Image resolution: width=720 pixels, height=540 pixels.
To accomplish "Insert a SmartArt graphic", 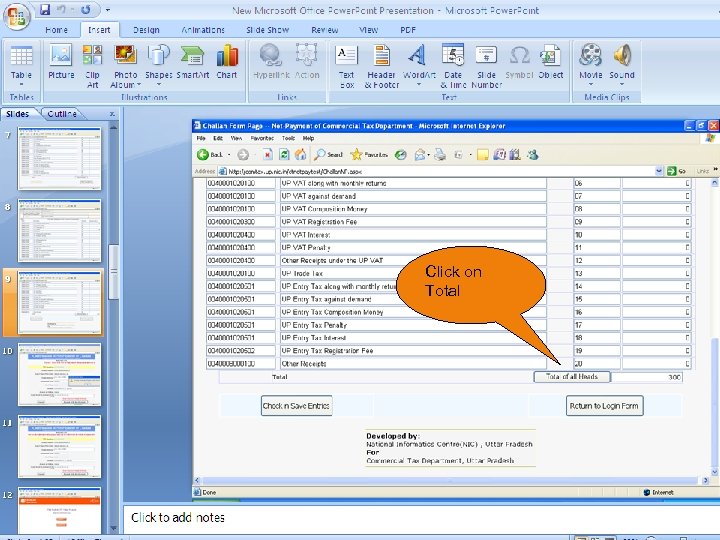I will (192, 62).
